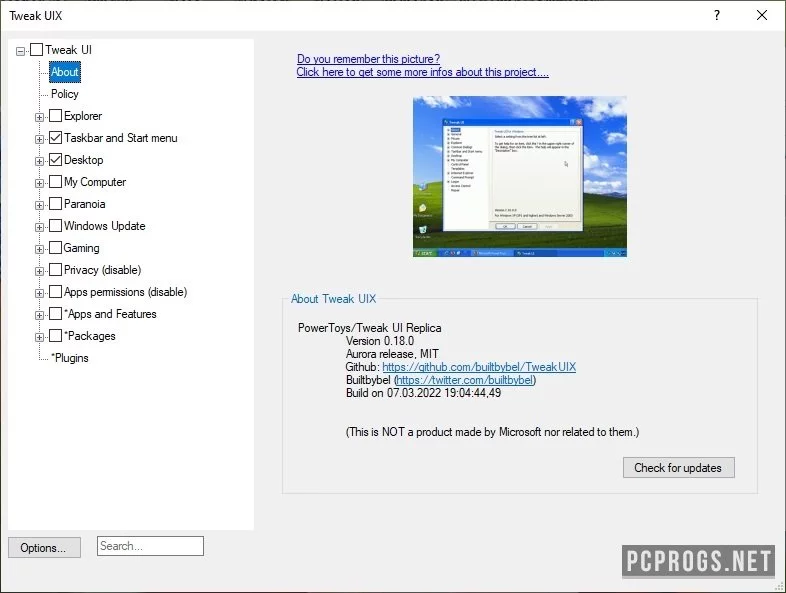Enable the Paranoia checkbox

(56, 204)
